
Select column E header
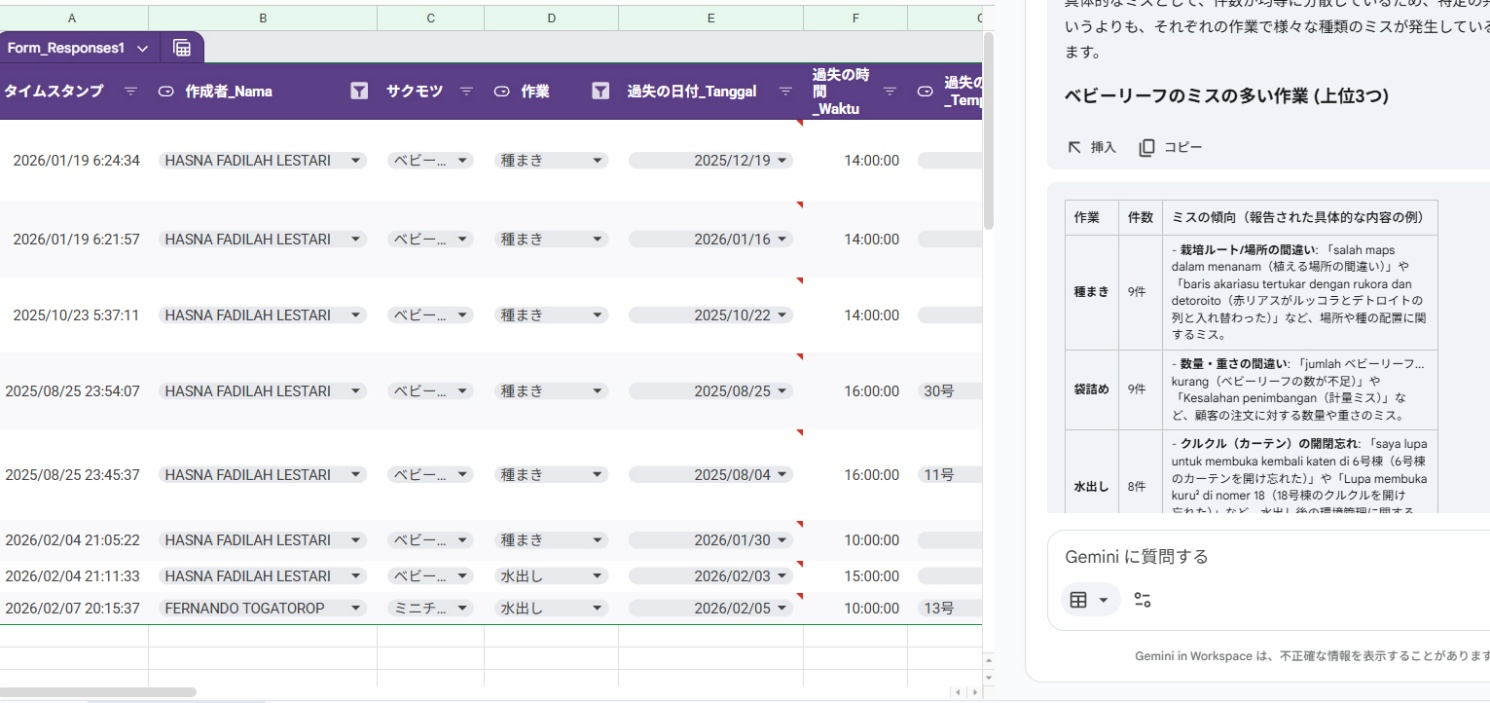[710, 18]
